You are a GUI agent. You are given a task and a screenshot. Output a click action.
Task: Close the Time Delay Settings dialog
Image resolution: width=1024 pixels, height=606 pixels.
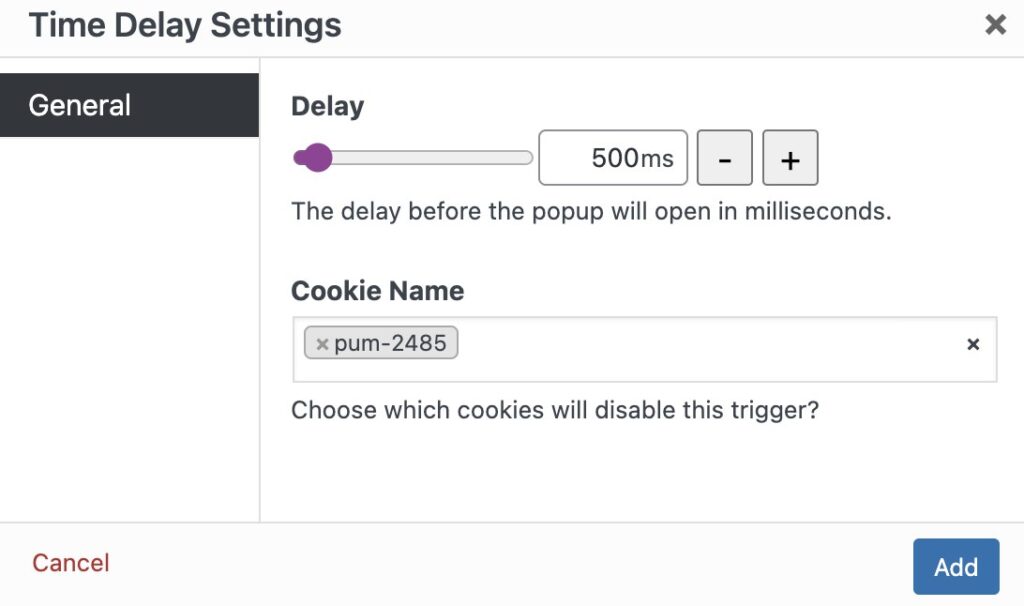995,25
